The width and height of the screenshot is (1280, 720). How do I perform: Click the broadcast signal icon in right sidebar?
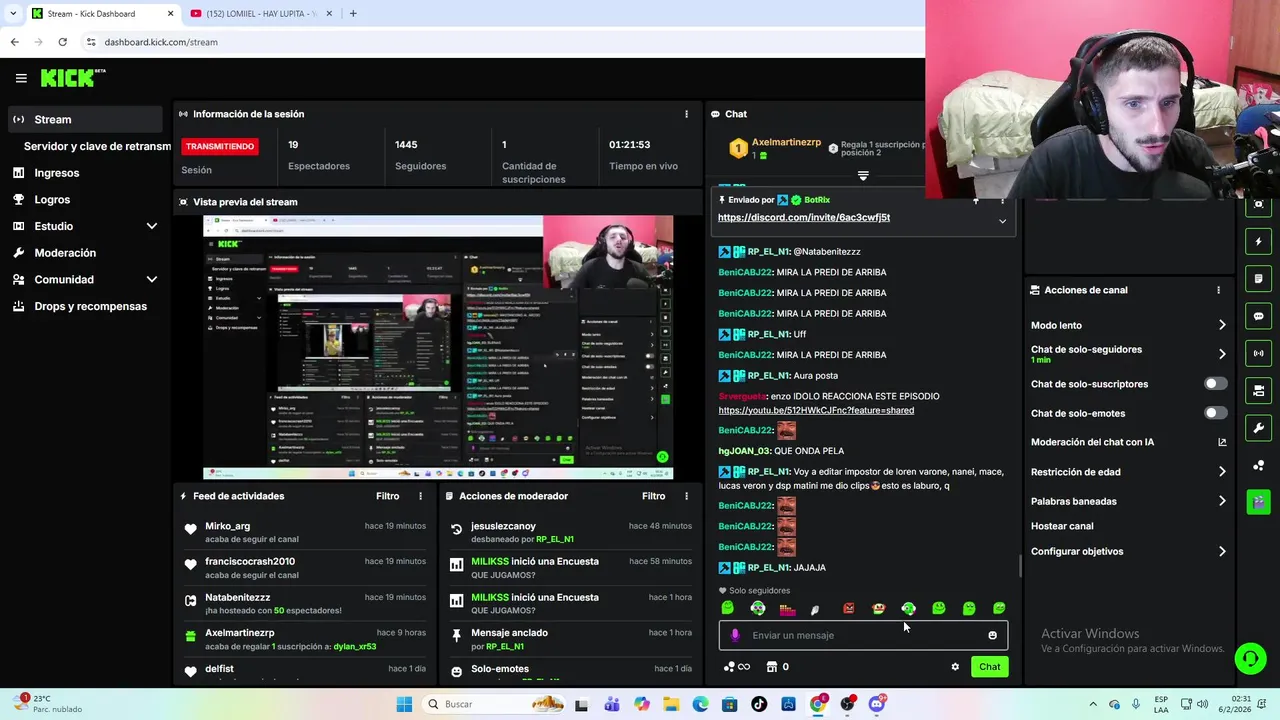pyautogui.click(x=1258, y=353)
